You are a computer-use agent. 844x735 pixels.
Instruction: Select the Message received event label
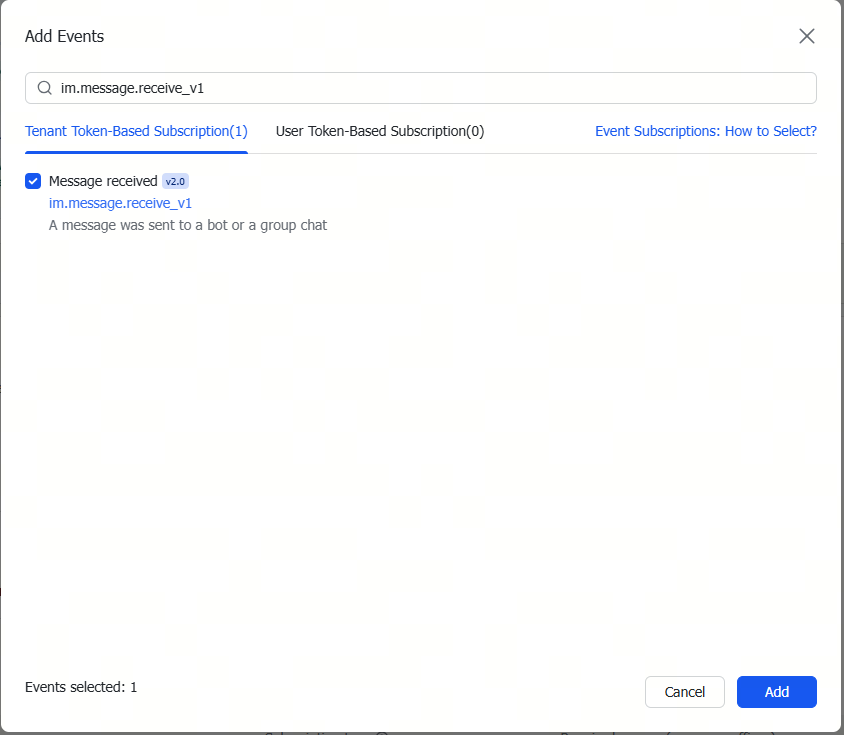click(x=103, y=181)
